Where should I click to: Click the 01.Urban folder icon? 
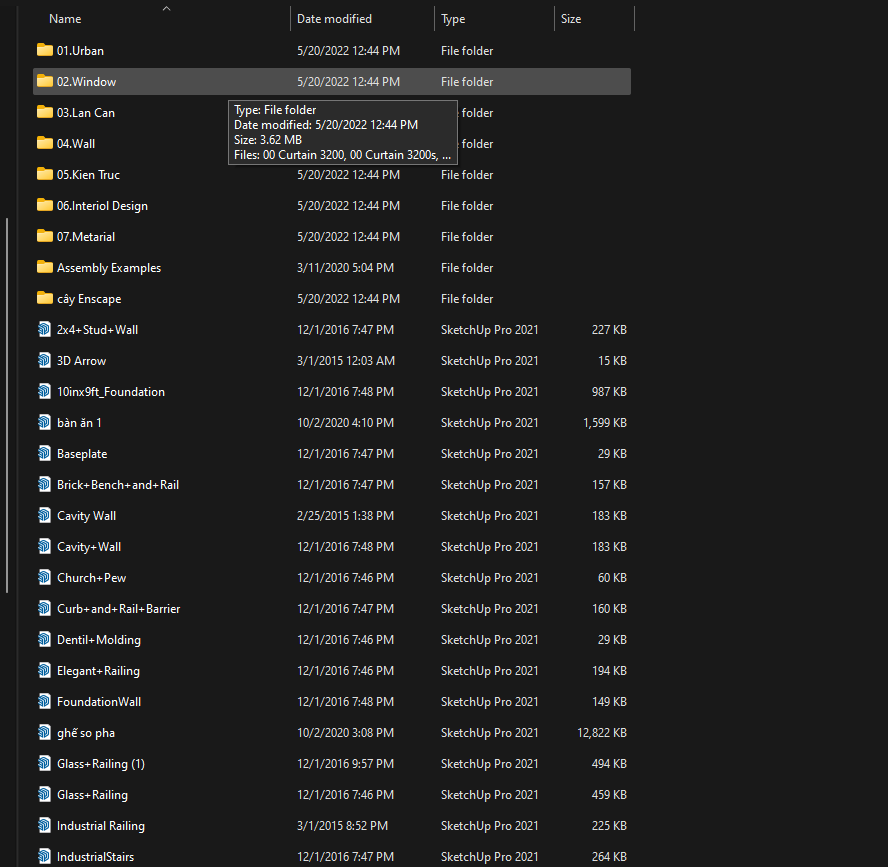45,50
